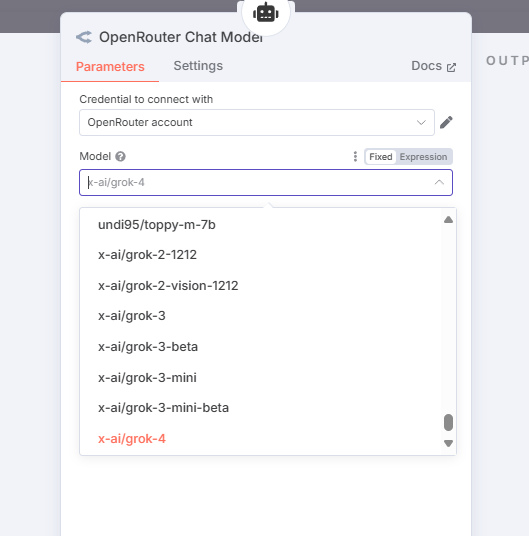Click the Docs external link icon
The width and height of the screenshot is (529, 536).
(451, 67)
